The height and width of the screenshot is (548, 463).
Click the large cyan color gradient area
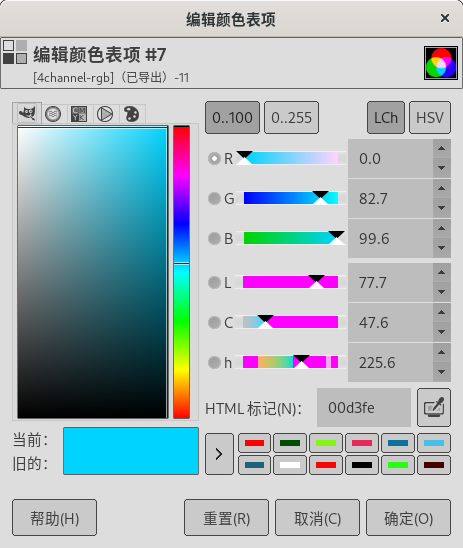(x=93, y=272)
